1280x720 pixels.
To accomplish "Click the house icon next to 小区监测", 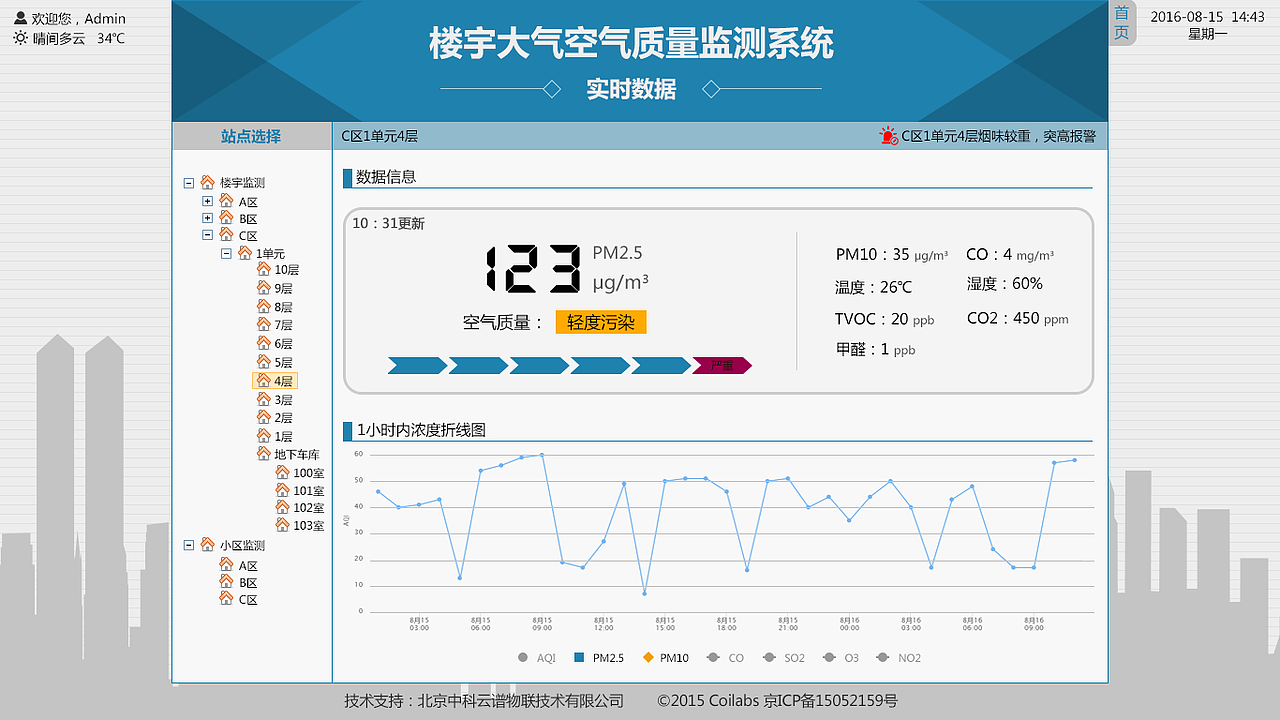I will [207, 544].
